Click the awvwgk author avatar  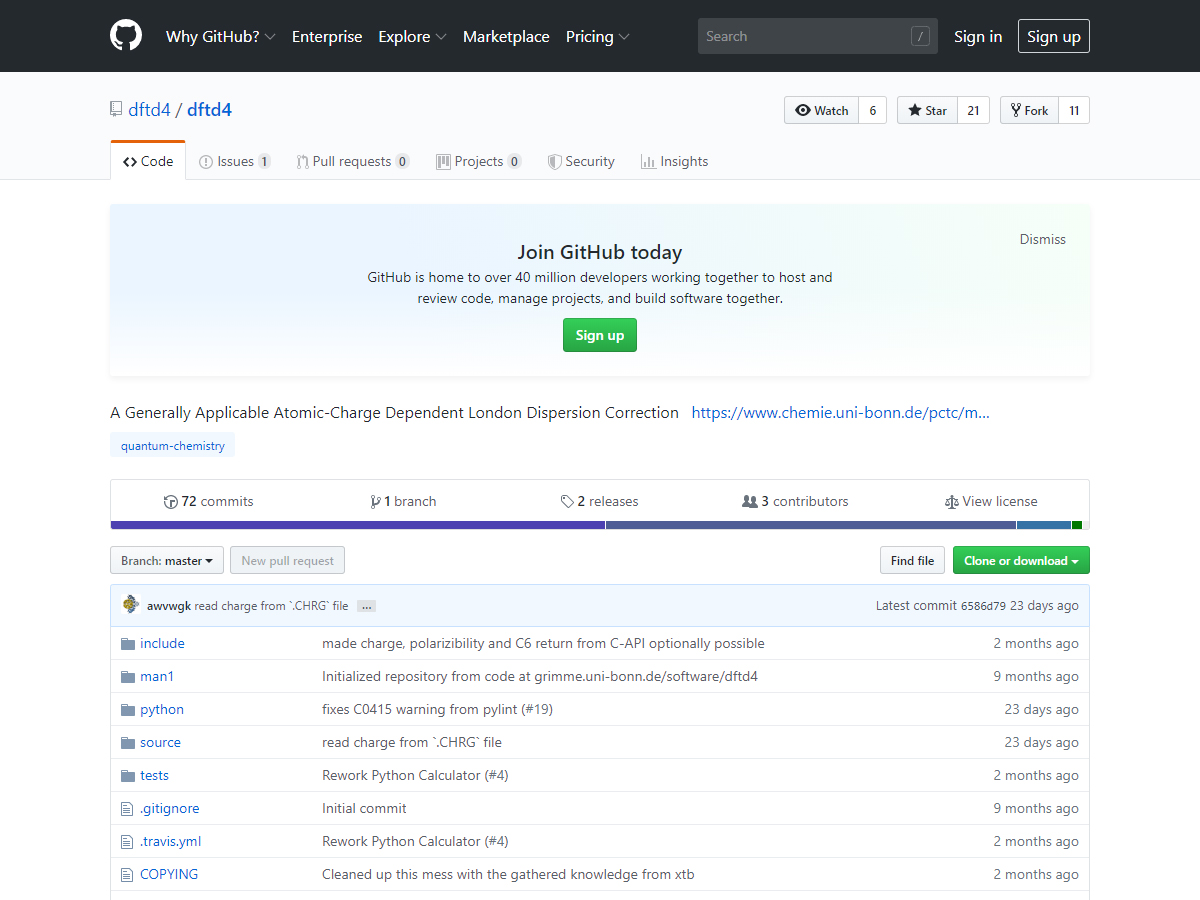(130, 604)
